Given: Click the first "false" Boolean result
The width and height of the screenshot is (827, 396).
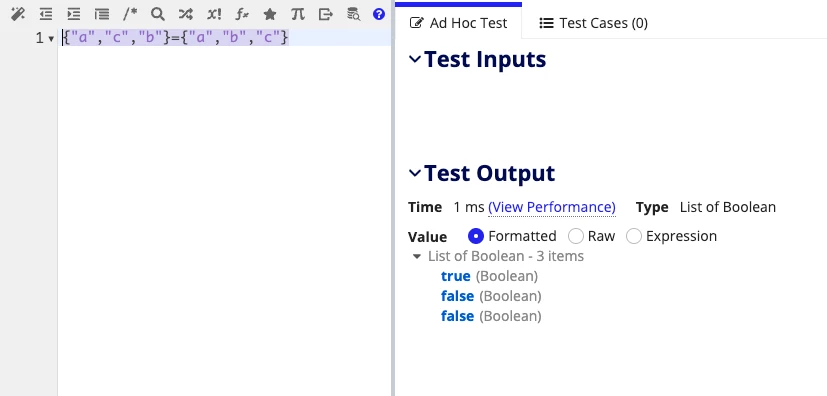Looking at the screenshot, I should pyautogui.click(x=457, y=296).
